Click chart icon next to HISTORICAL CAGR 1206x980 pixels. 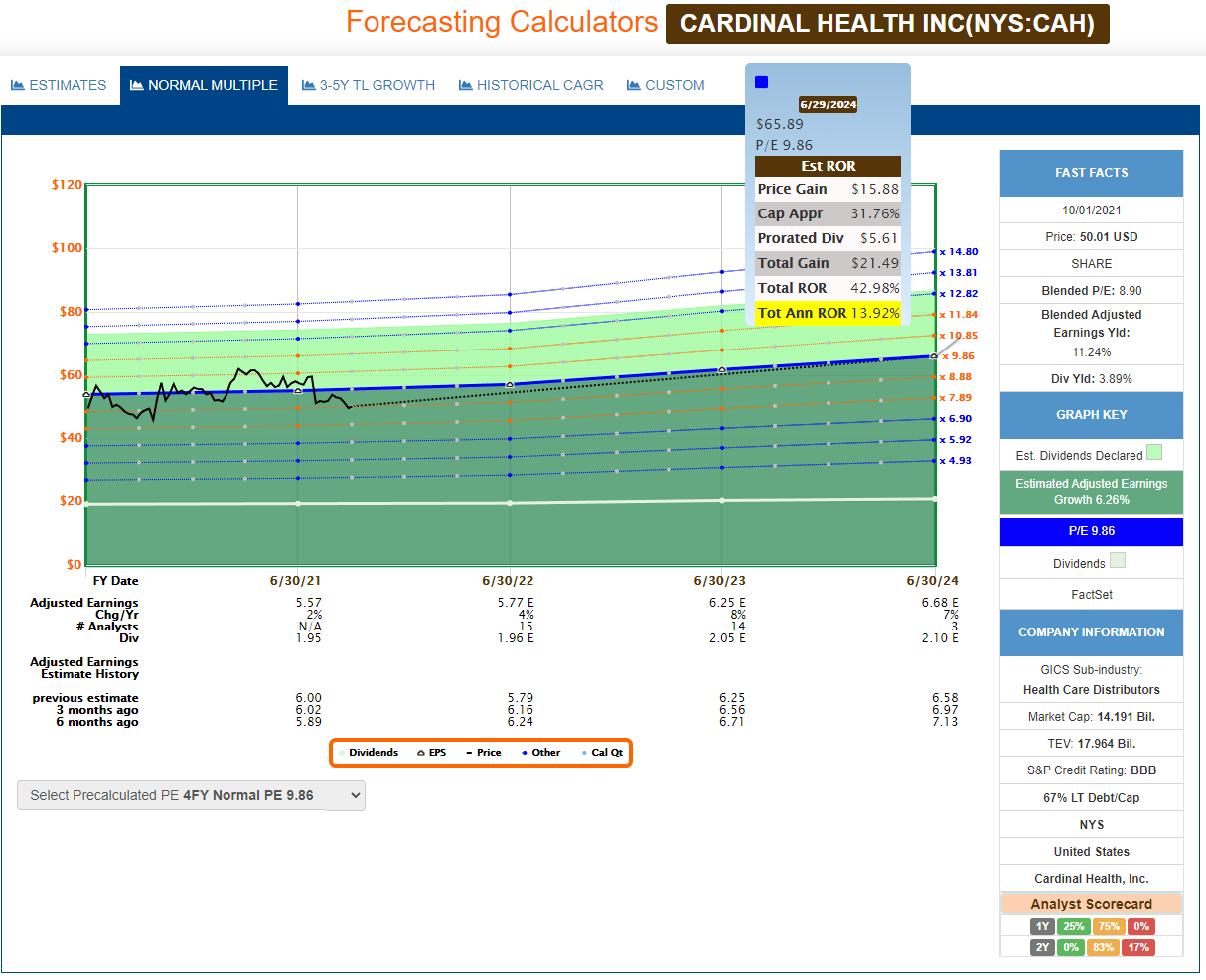(465, 86)
